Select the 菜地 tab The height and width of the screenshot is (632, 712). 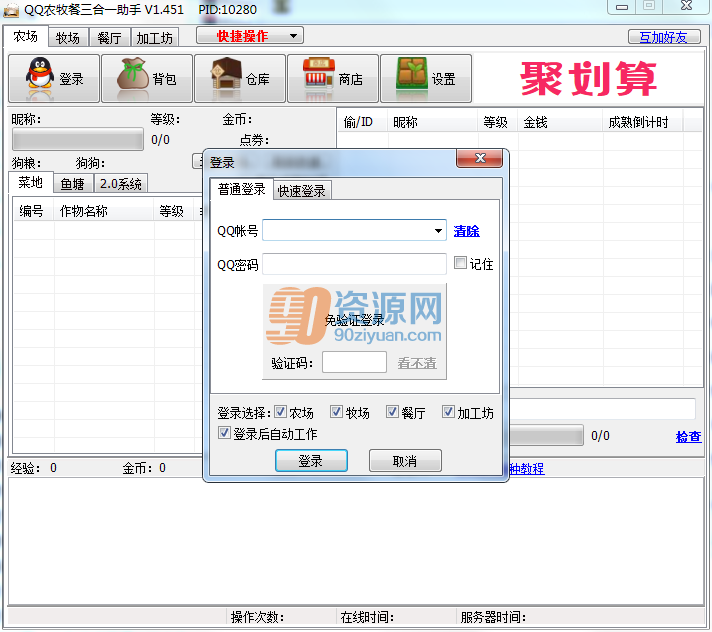pos(30,183)
